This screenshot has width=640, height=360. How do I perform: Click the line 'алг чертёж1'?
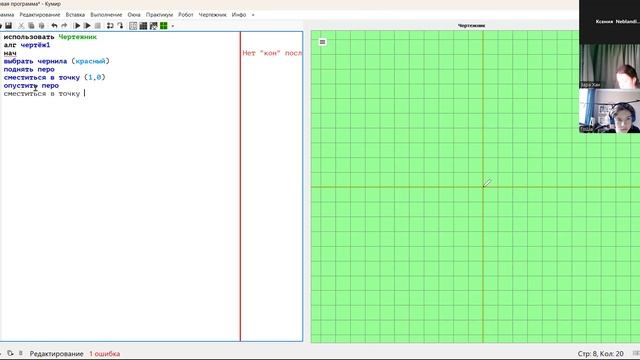(x=27, y=45)
